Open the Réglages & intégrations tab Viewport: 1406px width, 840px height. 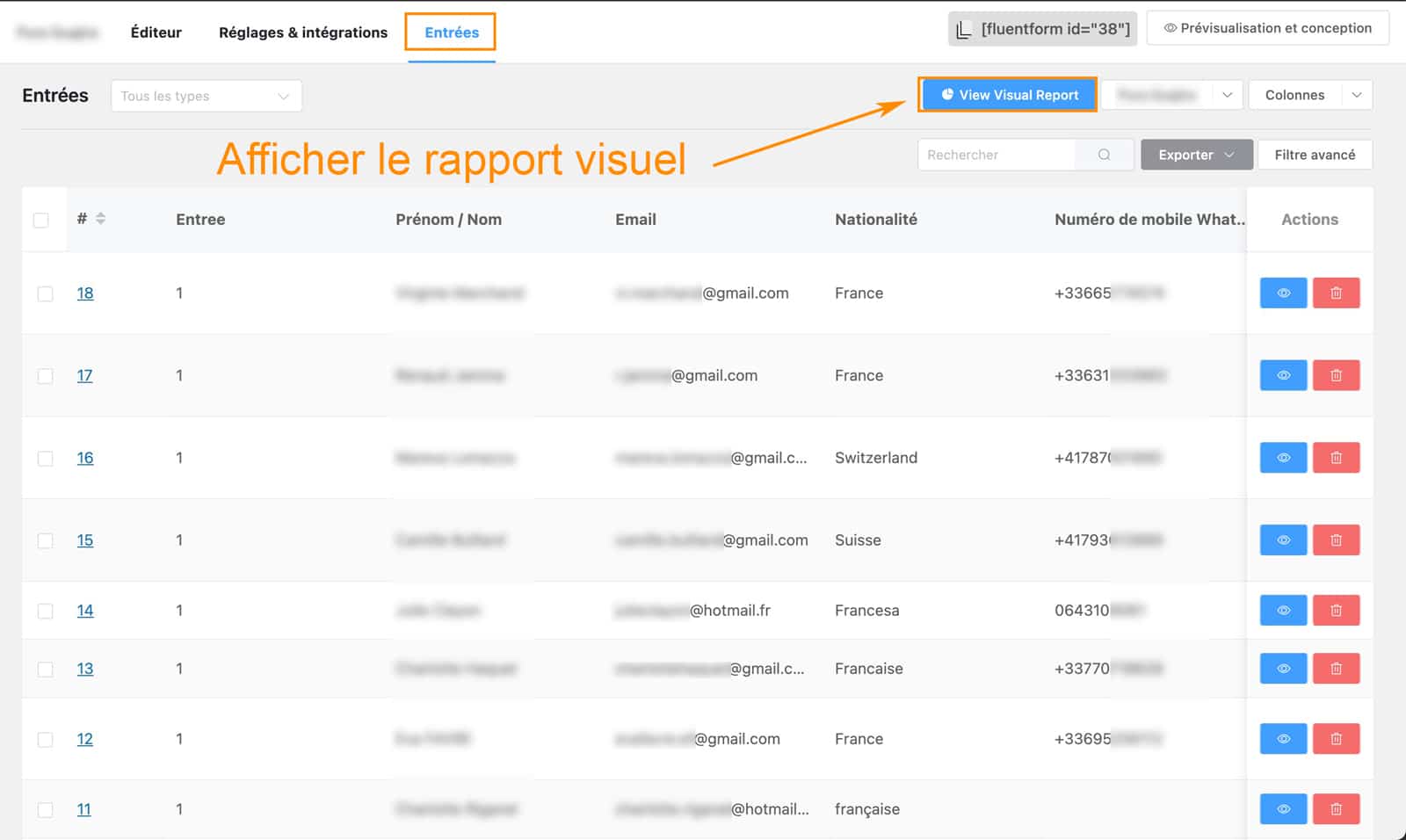(x=302, y=32)
